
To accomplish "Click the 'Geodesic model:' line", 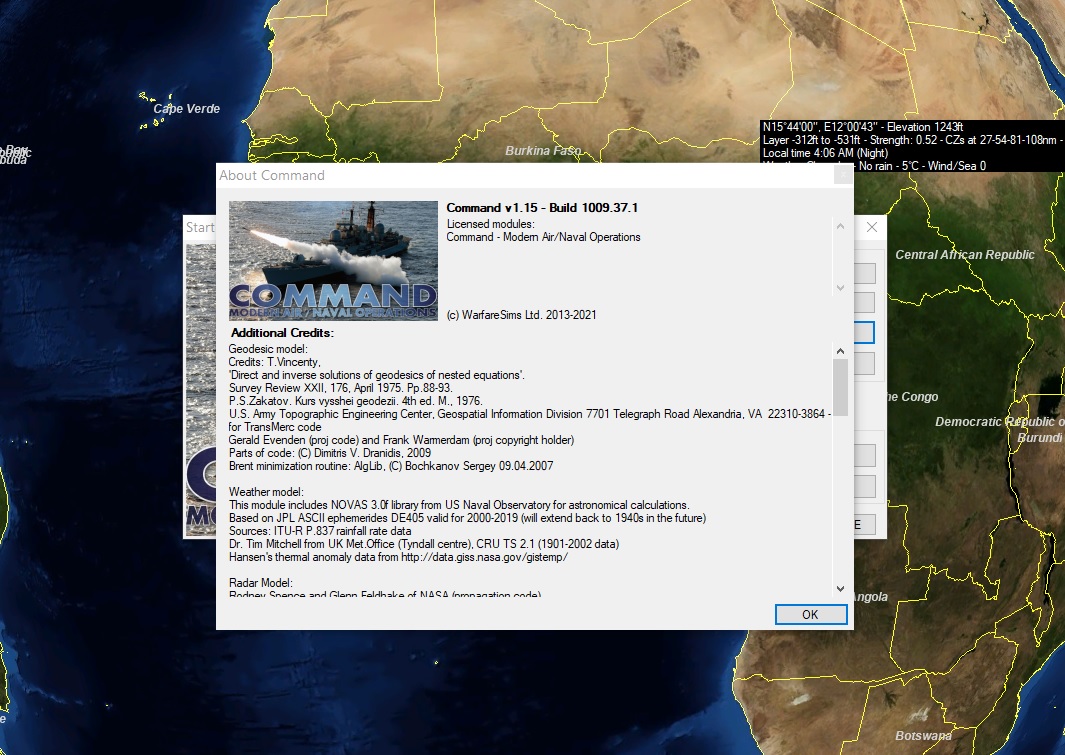I will click(268, 349).
